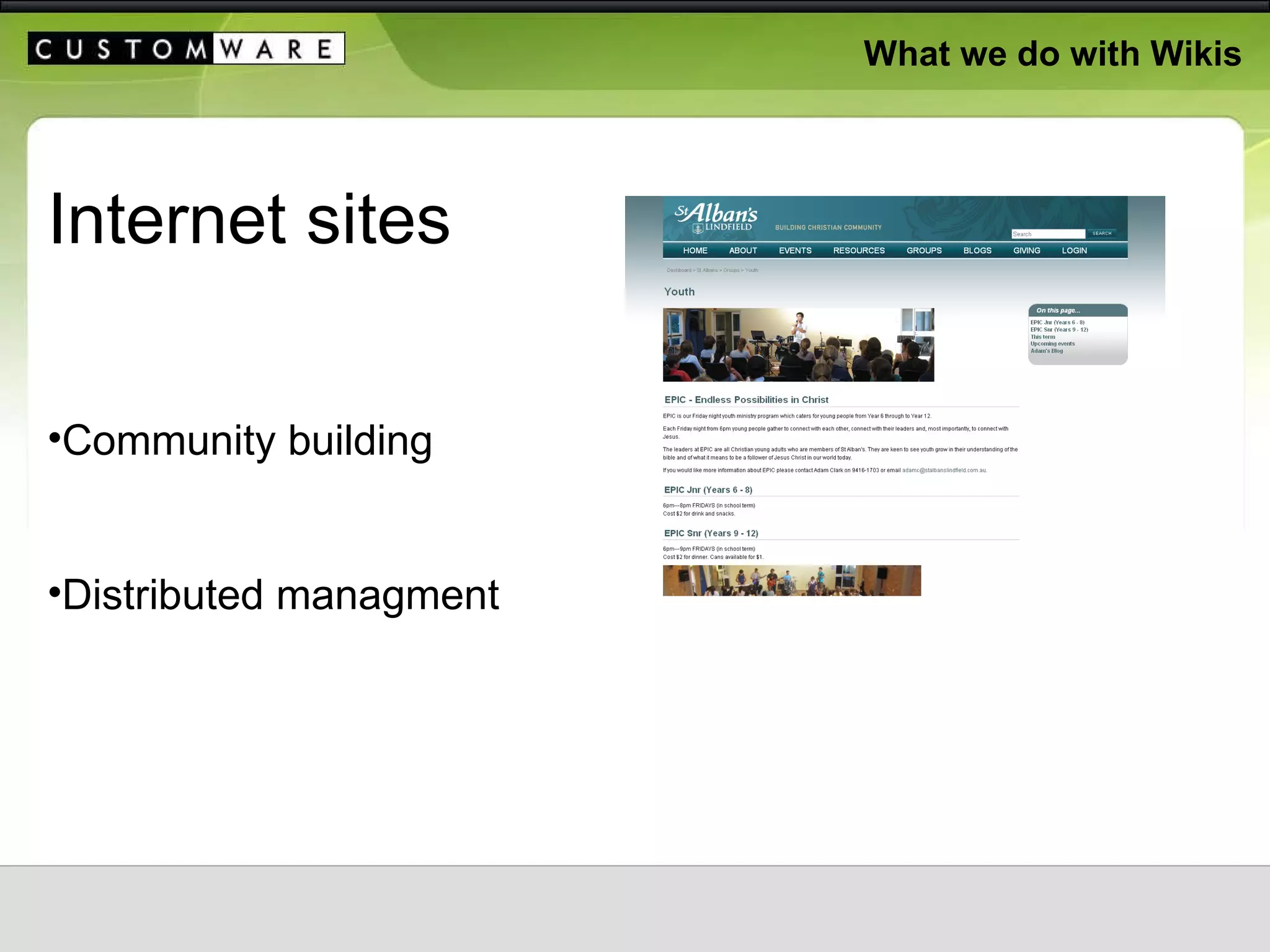Select LOGIN in the navigation bar
Image resolution: width=1270 pixels, height=952 pixels.
[1074, 250]
